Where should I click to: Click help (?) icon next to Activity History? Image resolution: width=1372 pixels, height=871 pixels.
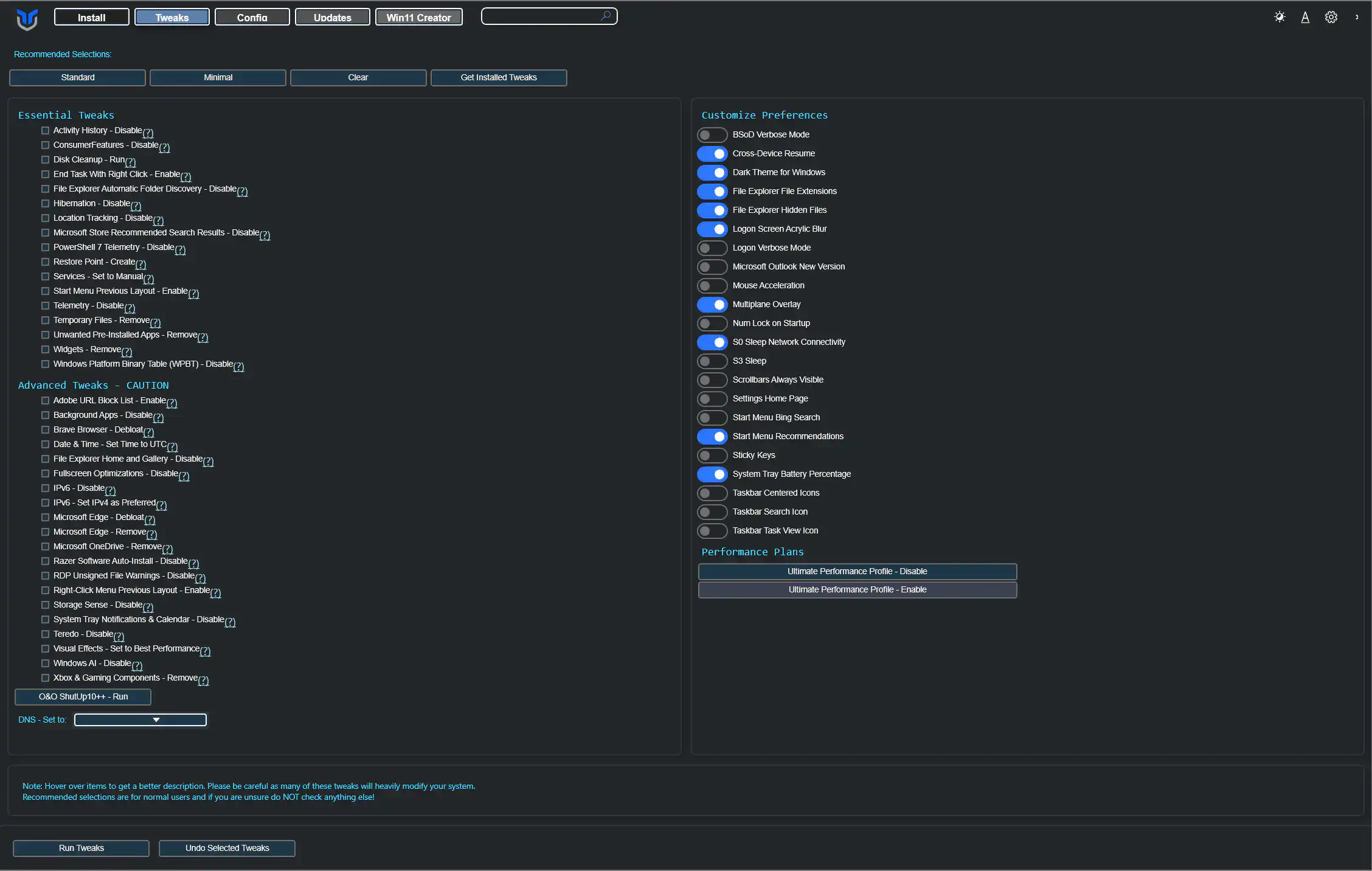(x=148, y=133)
